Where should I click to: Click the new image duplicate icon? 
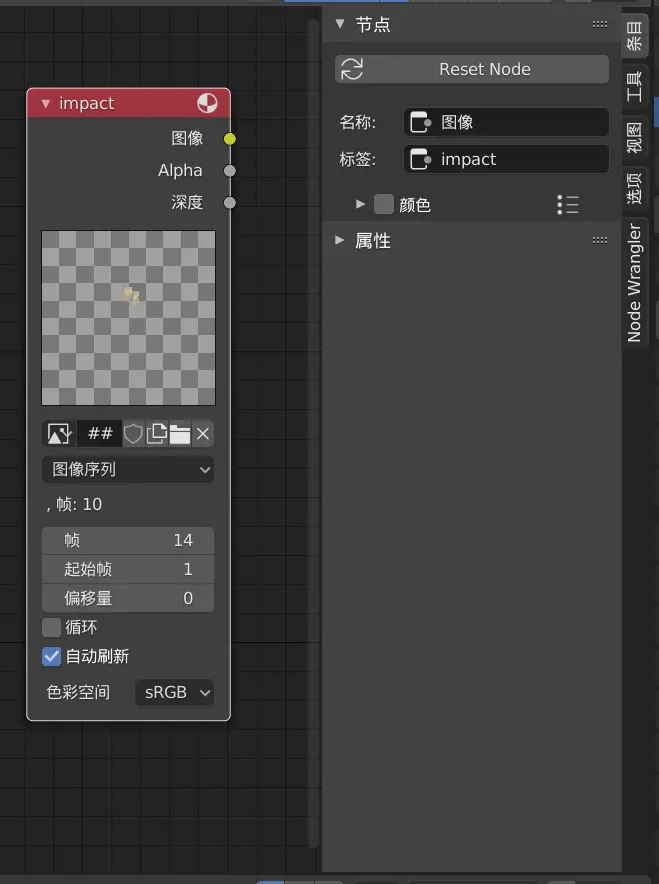(x=156, y=434)
